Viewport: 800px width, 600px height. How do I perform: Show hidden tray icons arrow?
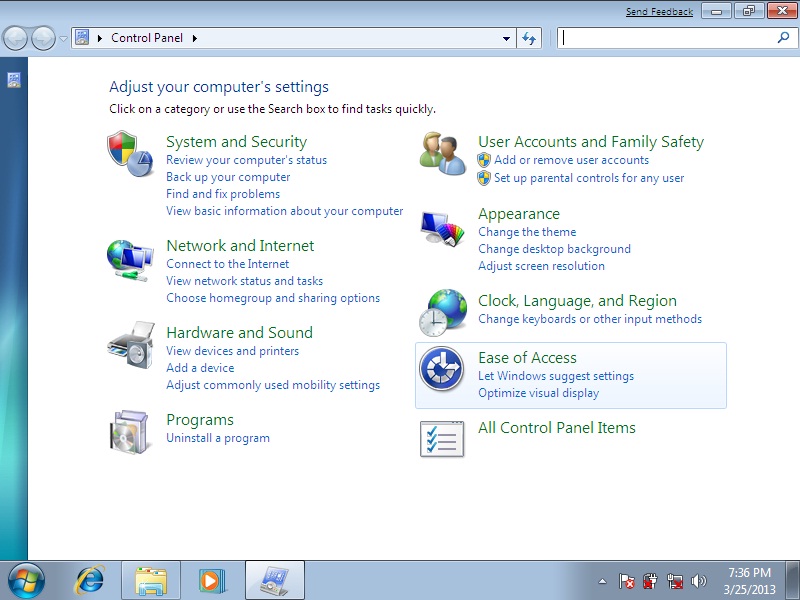pyautogui.click(x=603, y=581)
